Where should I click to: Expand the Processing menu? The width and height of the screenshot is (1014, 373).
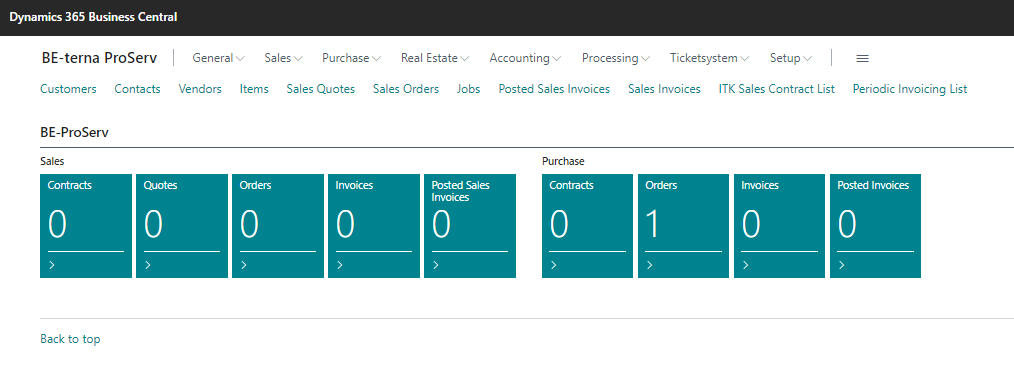coord(616,58)
